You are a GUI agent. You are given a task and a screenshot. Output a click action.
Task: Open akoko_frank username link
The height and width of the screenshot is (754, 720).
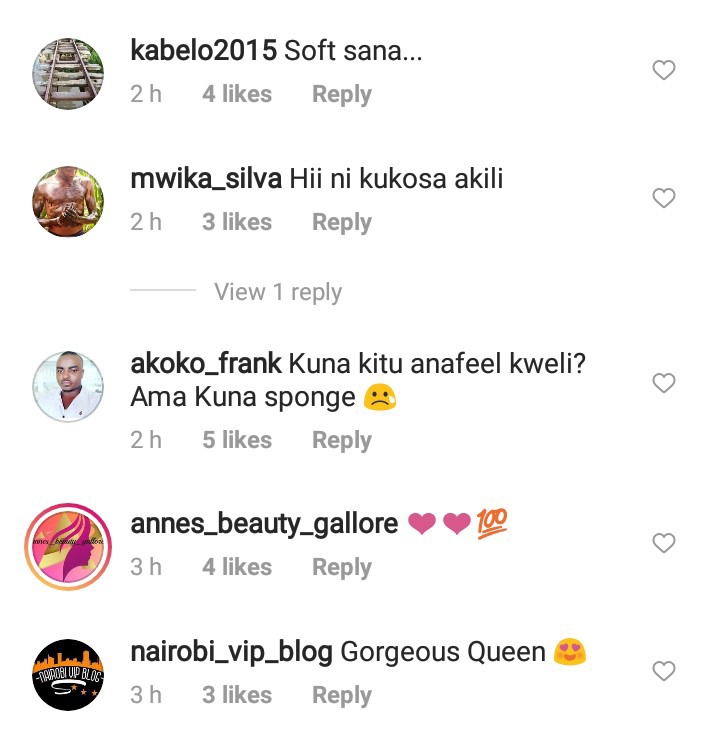(x=206, y=364)
